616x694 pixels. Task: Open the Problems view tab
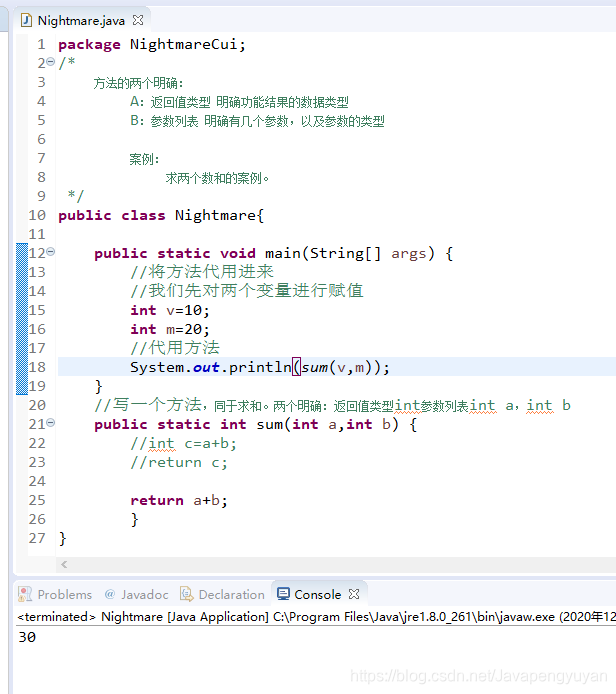pos(55,594)
